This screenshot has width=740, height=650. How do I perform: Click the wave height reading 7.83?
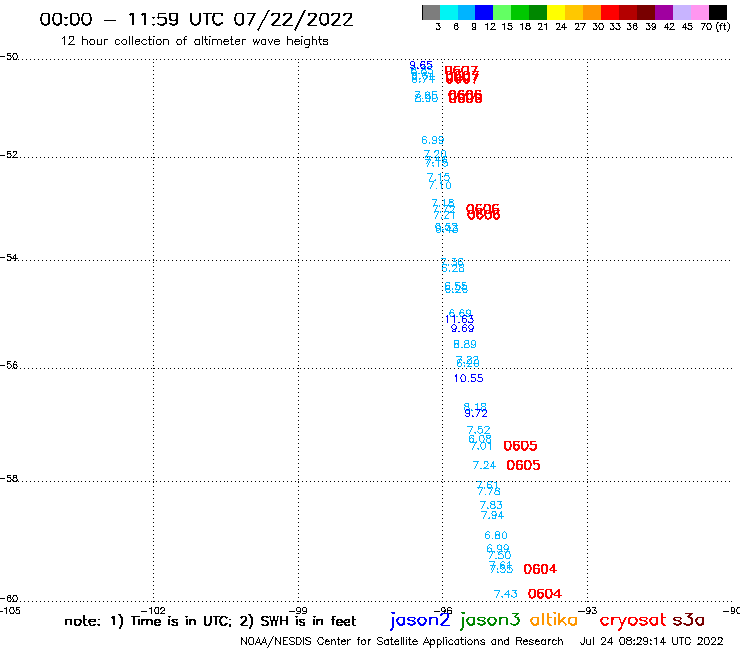pos(491,505)
